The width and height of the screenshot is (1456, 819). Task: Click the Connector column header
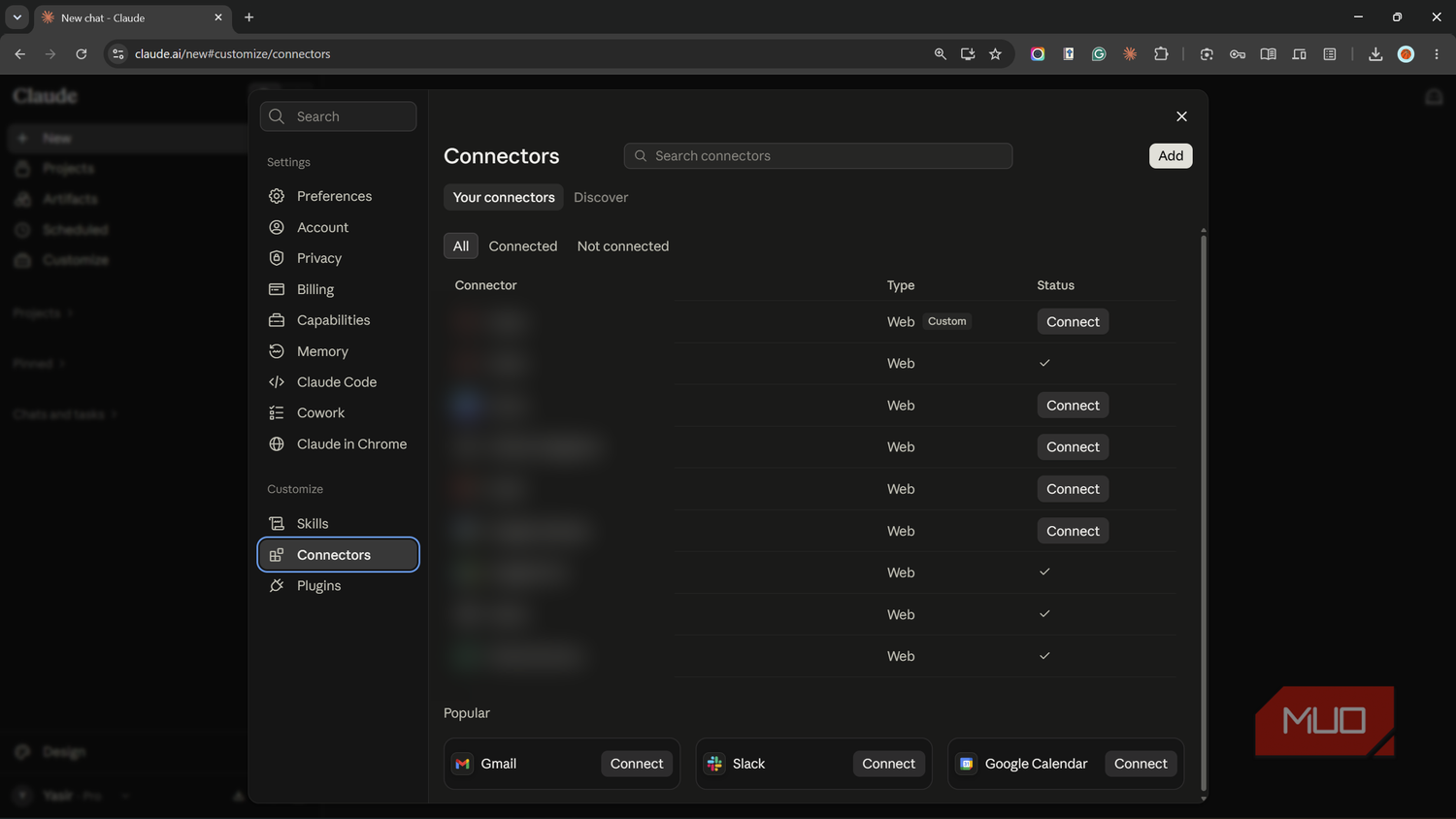[x=485, y=285]
